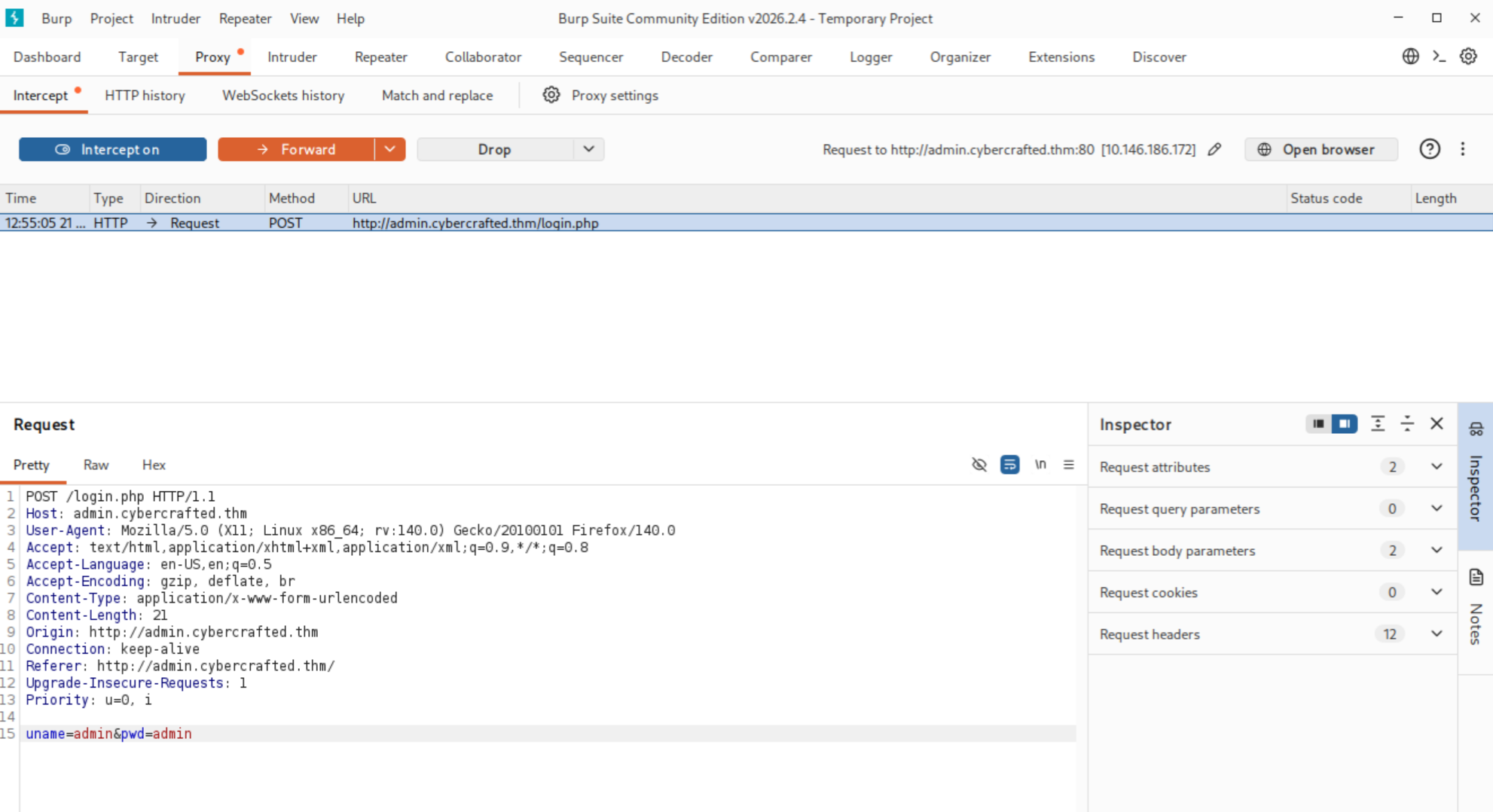Screen dimensions: 1493x812
Task: Open the Burp menu
Action: coord(56,18)
